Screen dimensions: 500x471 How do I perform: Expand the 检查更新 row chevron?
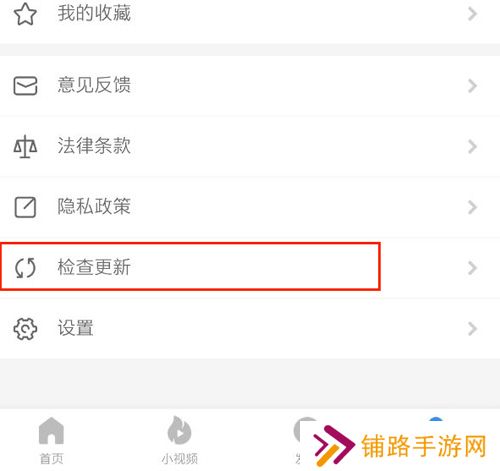[x=472, y=268]
